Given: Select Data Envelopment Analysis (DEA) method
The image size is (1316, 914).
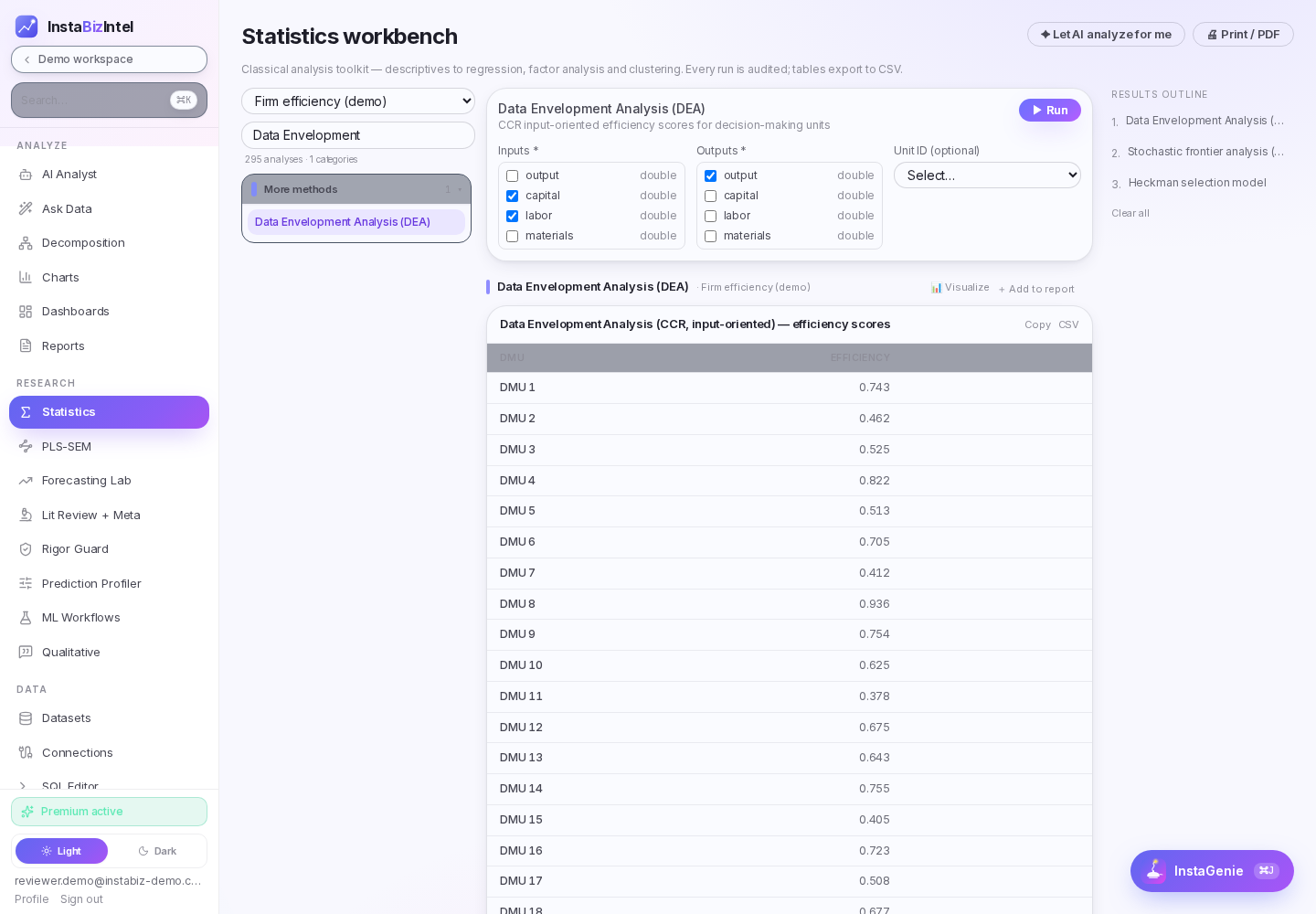Looking at the screenshot, I should (x=356, y=222).
